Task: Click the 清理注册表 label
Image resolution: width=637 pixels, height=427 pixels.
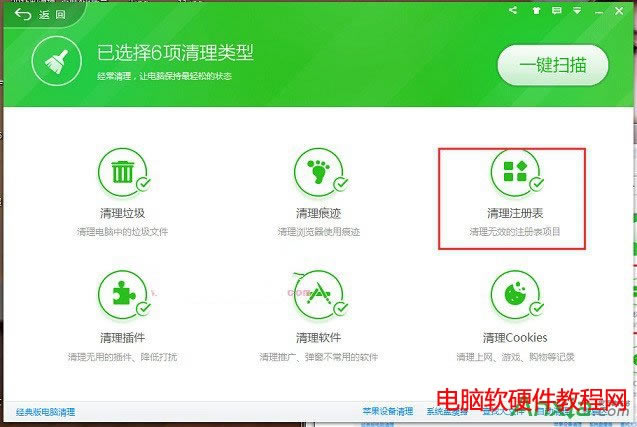Action: point(515,213)
